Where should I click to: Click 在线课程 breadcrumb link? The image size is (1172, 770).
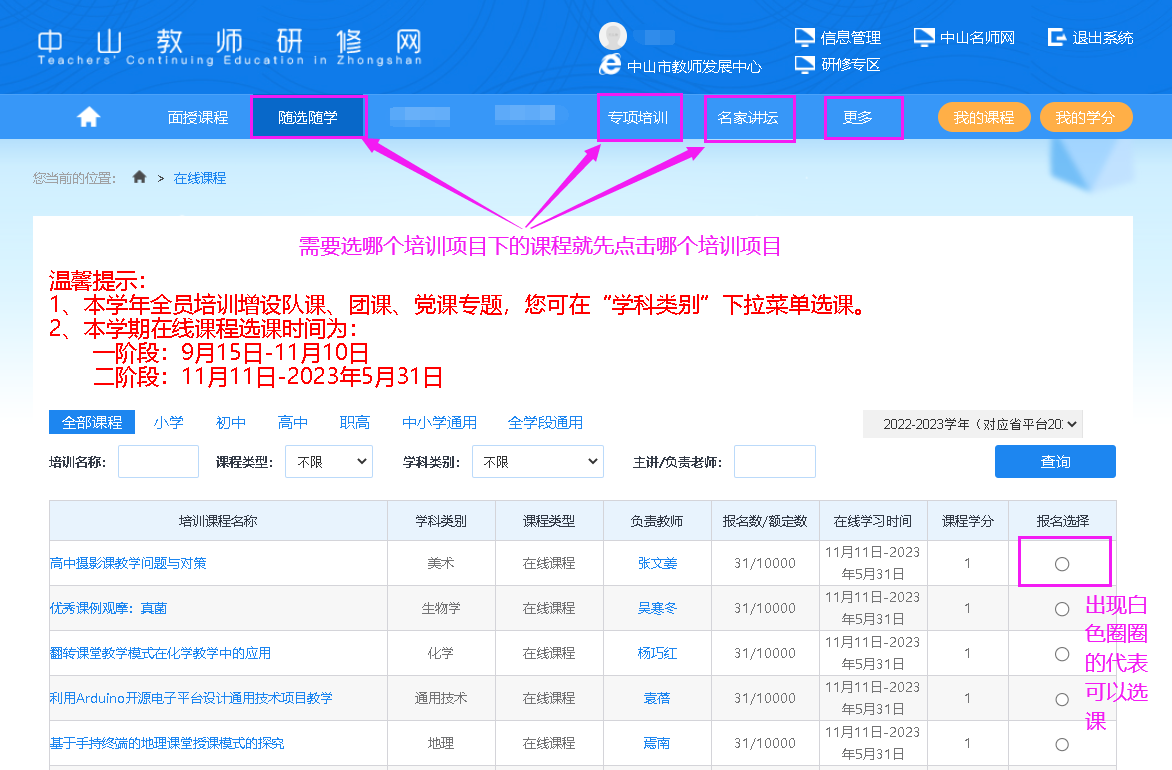pos(200,178)
